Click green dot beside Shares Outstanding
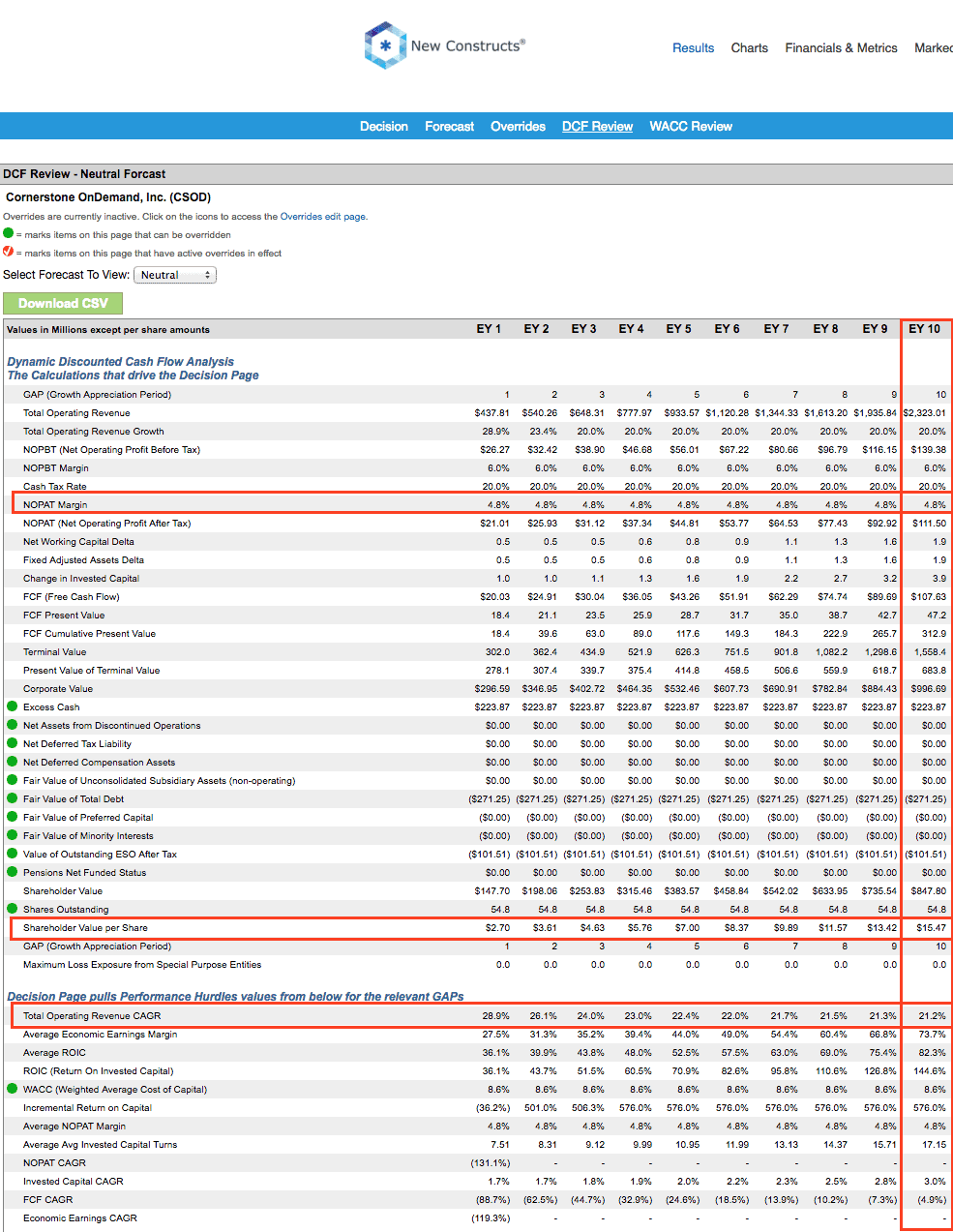Viewport: 953px width, 1232px height. coord(13,909)
